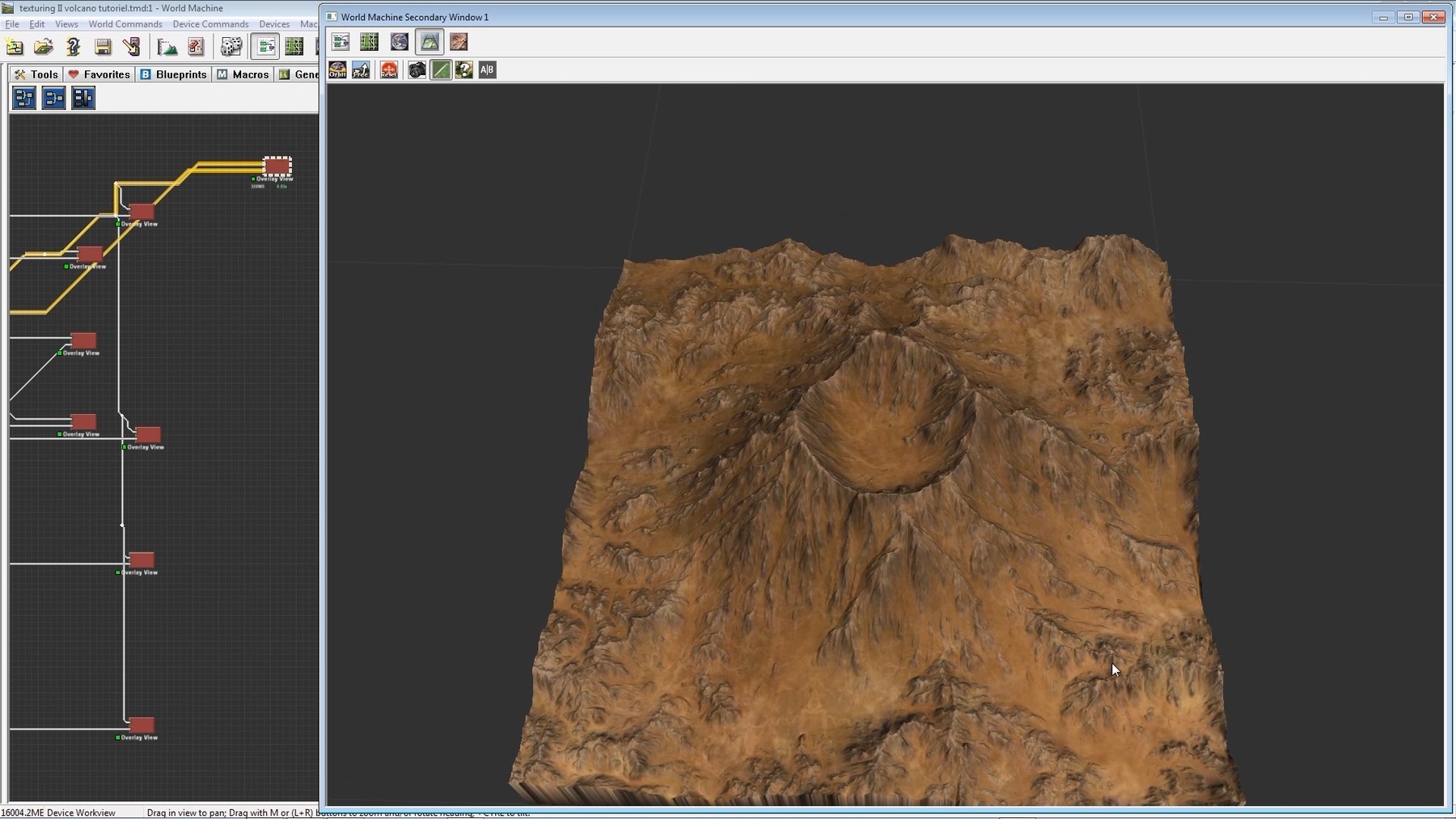Take a screenshot with the camera icon
1456x819 pixels.
(418, 70)
